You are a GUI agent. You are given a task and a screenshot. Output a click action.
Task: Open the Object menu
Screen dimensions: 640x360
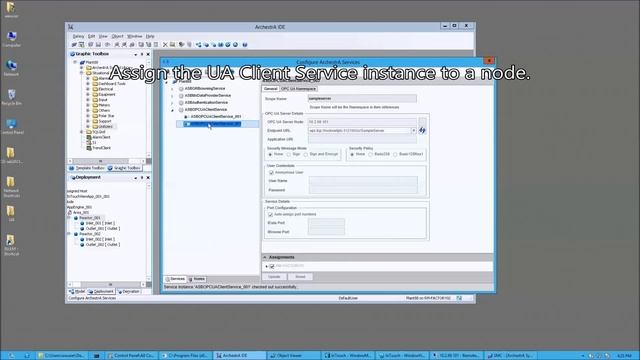117,36
